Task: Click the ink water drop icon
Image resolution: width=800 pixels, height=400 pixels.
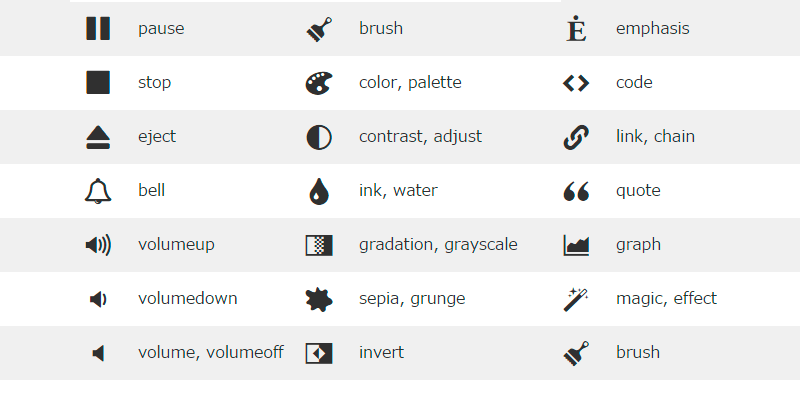Action: point(318,191)
